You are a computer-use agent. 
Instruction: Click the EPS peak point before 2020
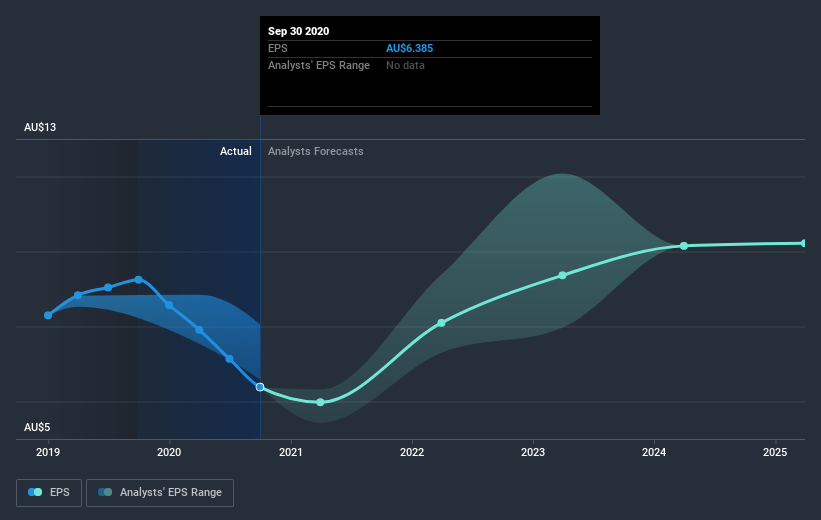coord(138,280)
